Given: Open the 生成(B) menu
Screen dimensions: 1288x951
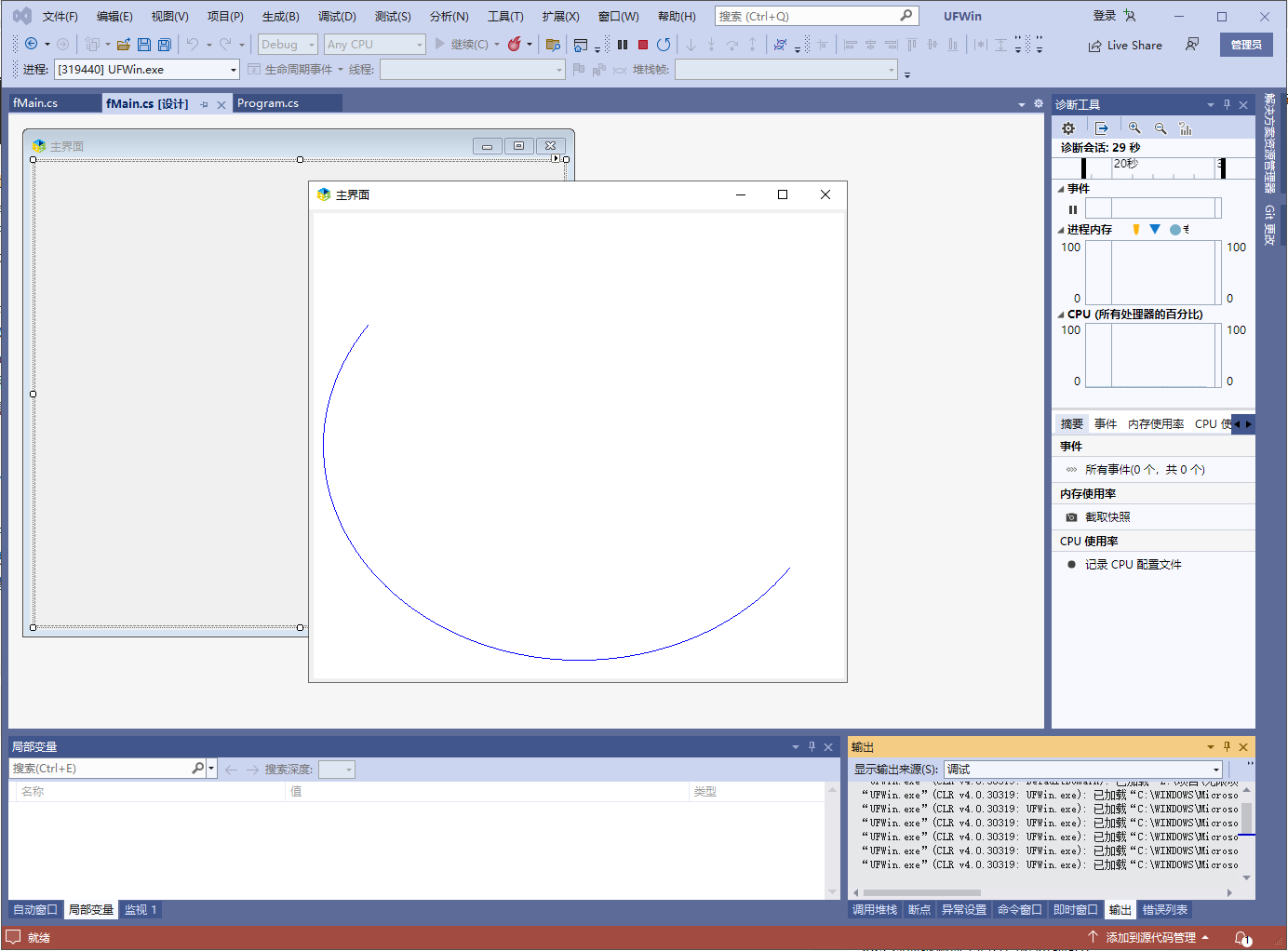Looking at the screenshot, I should [x=280, y=16].
